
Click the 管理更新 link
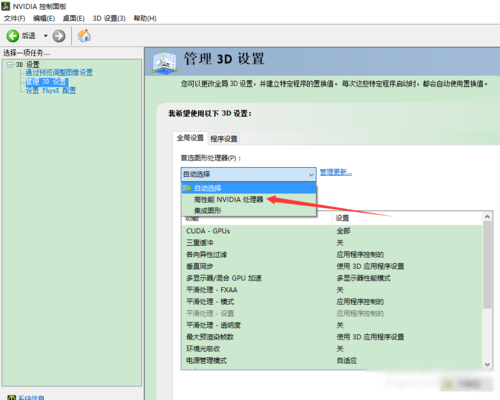tap(336, 172)
